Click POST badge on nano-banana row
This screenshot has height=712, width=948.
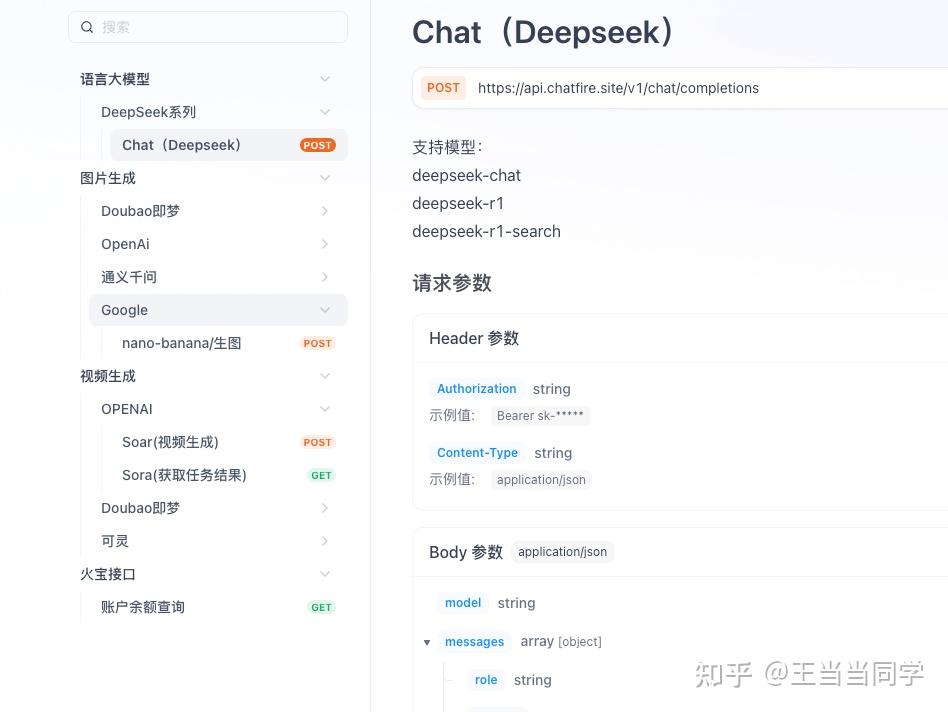pos(317,343)
